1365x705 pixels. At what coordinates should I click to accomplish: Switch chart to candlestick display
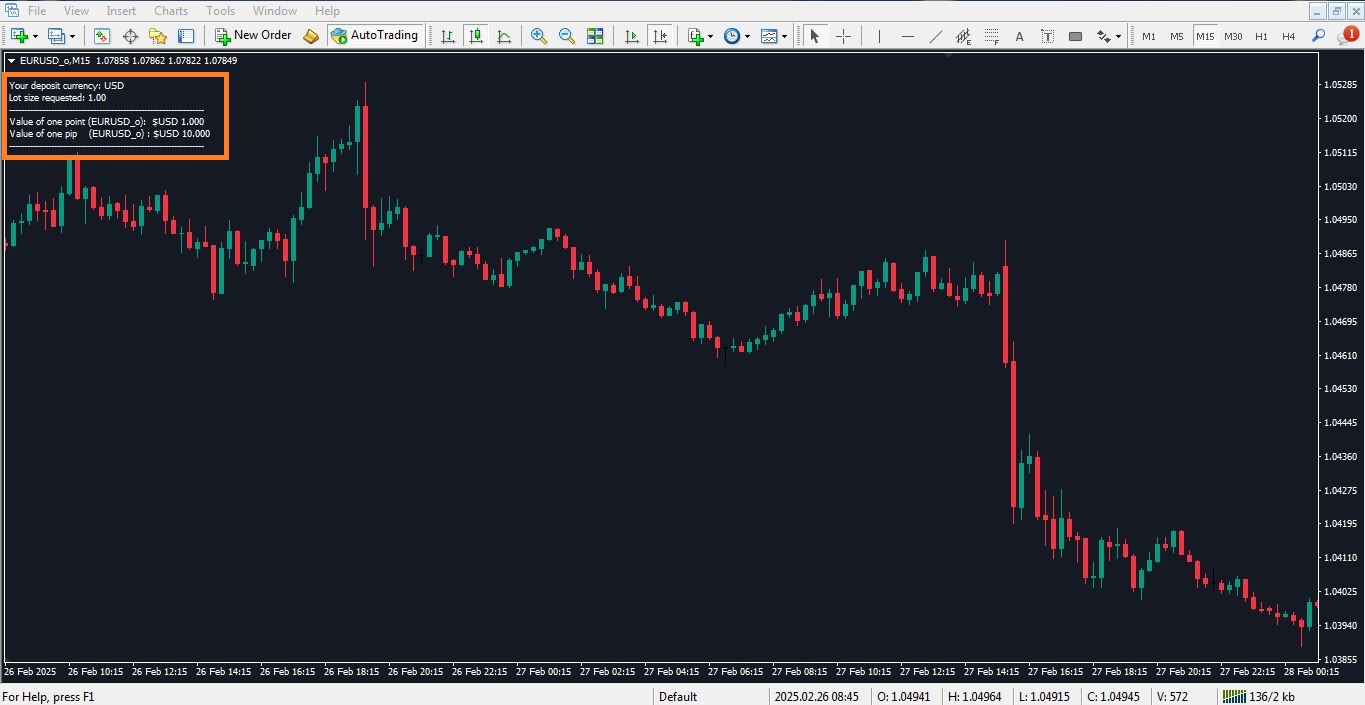[x=476, y=36]
